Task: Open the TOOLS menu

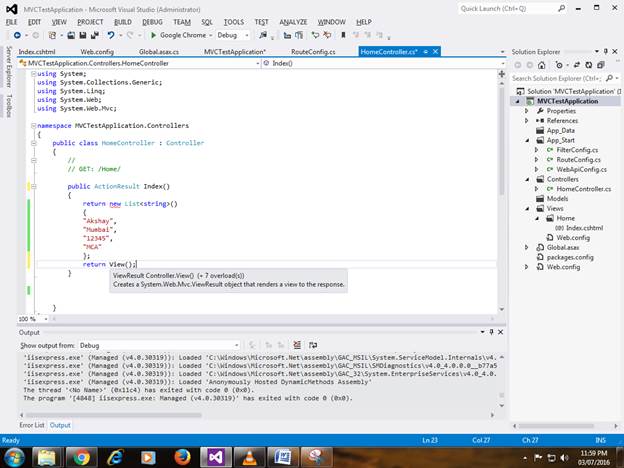Action: [x=234, y=22]
